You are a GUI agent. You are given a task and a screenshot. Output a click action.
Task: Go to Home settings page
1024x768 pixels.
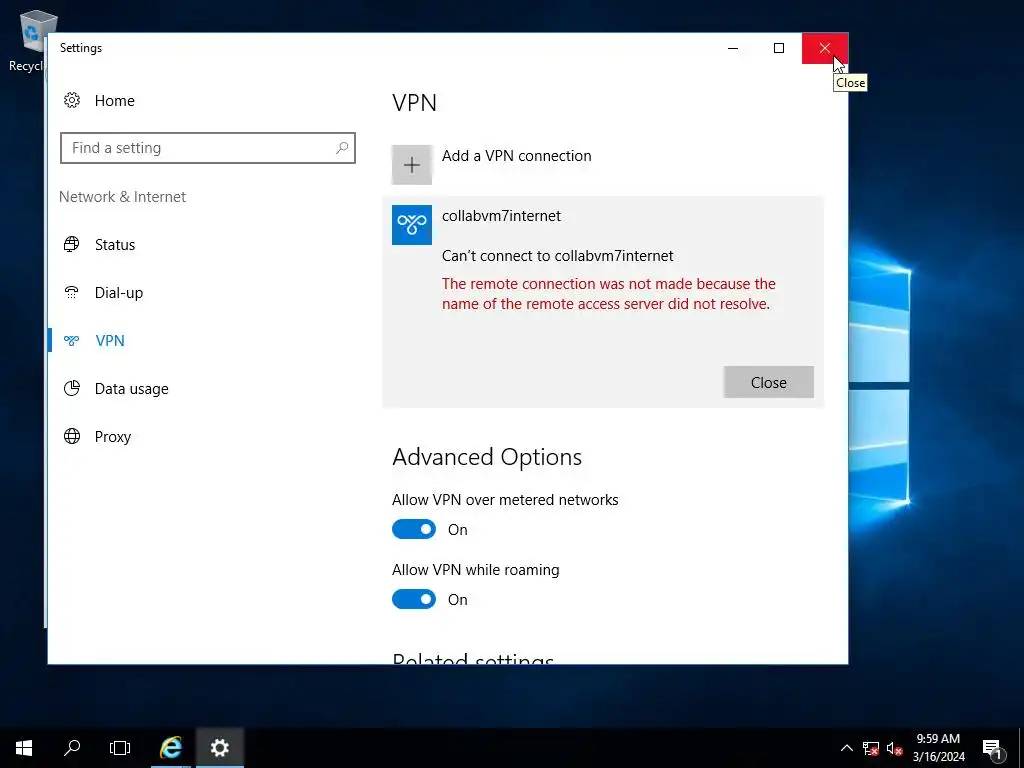point(114,101)
